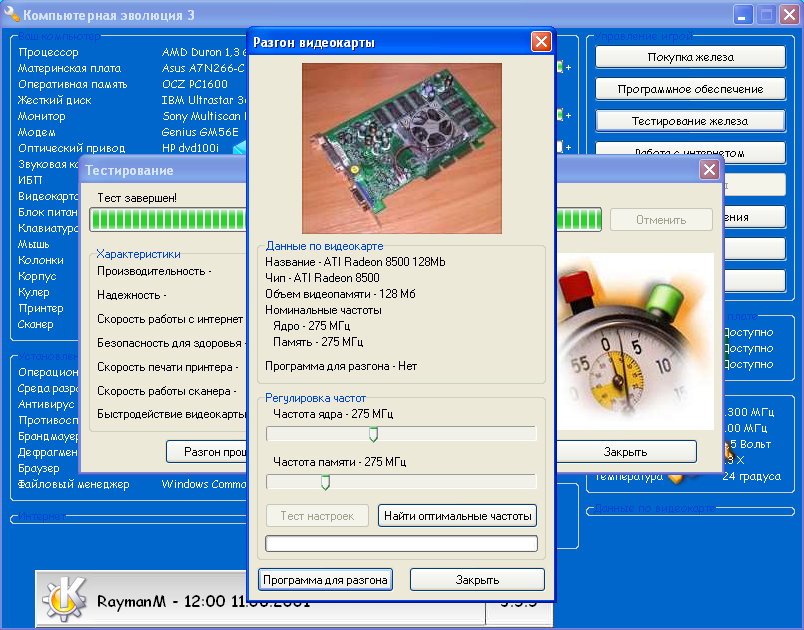This screenshot has width=804, height=630.
Task: Click the KDE gear icon near RaymanM
Action: click(65, 598)
